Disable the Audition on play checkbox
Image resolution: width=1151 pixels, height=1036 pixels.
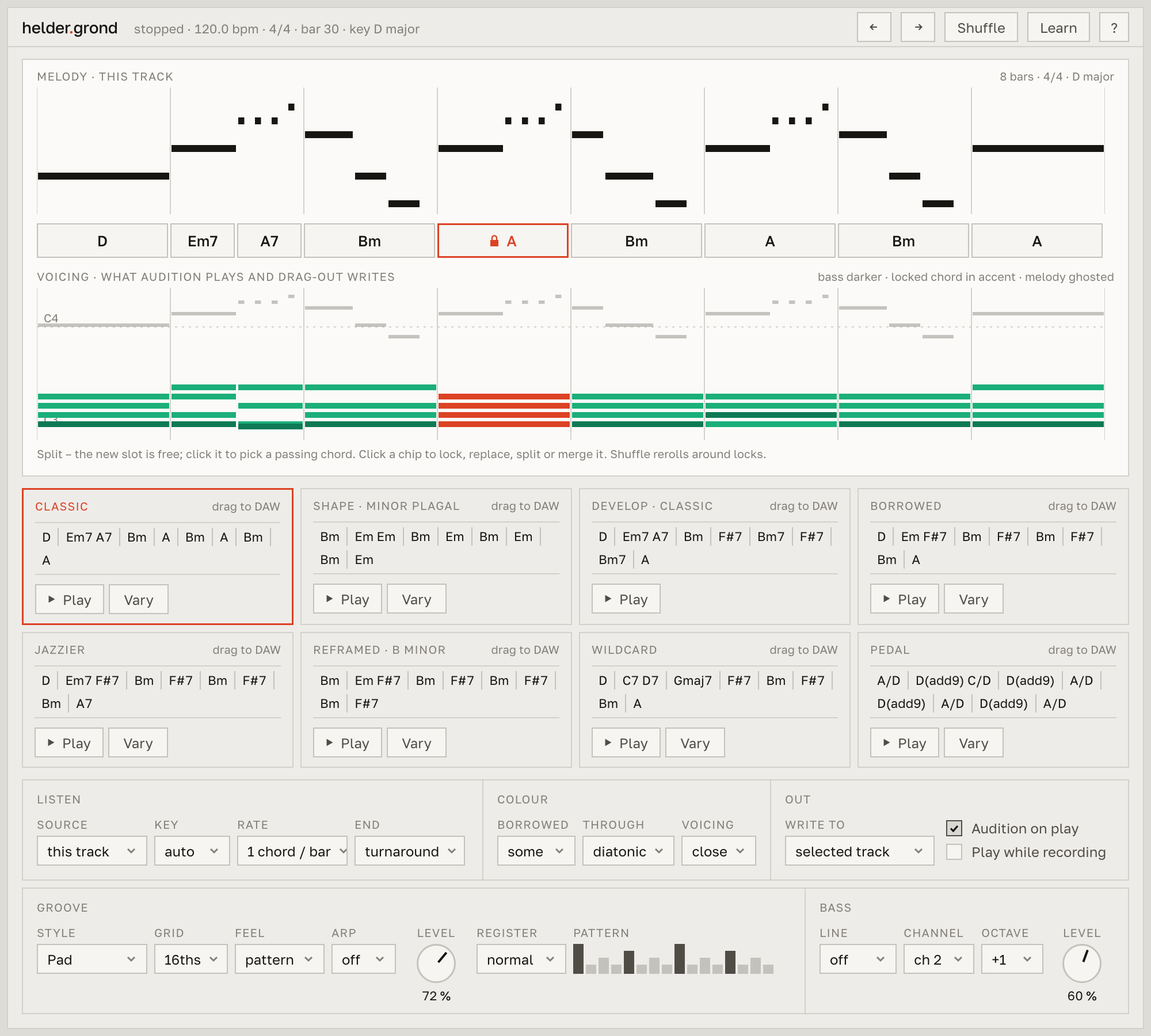point(954,828)
